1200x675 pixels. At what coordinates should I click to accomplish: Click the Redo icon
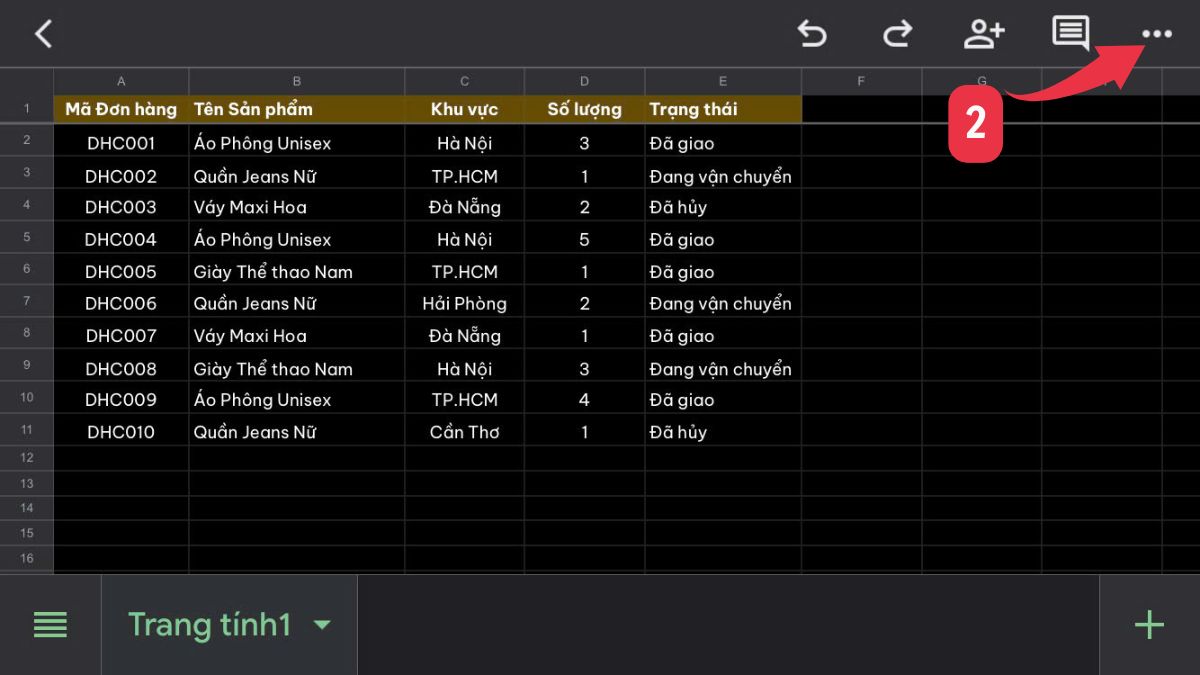897,33
